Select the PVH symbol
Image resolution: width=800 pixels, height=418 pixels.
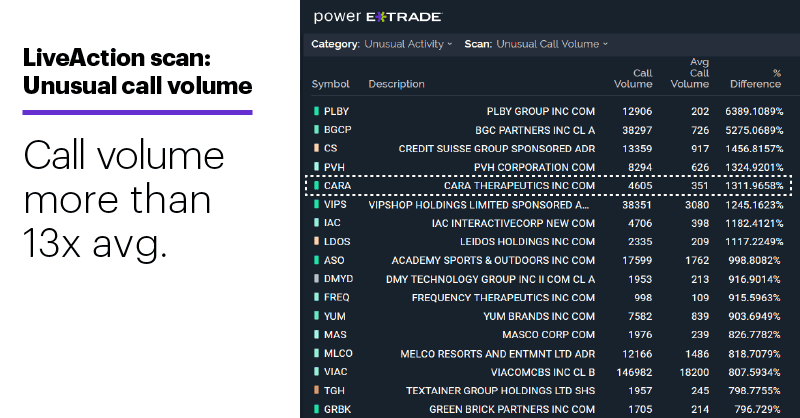[334, 167]
